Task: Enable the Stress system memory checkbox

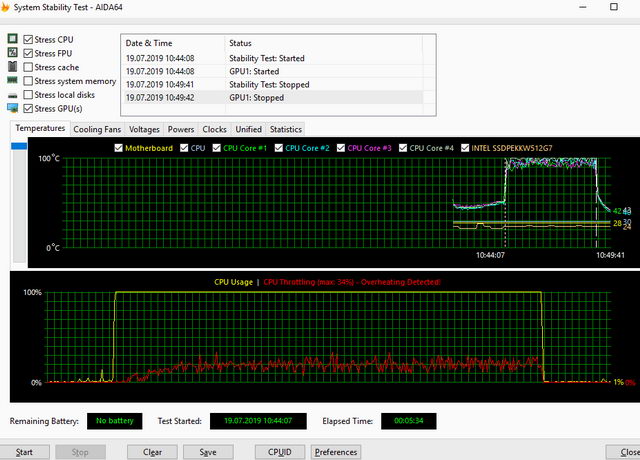Action: tap(28, 81)
